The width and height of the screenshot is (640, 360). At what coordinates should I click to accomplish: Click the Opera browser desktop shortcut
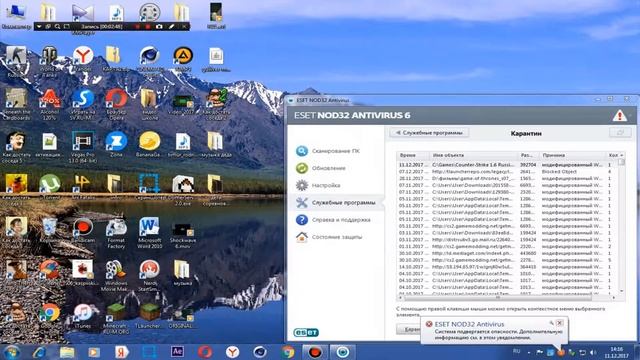(x=116, y=104)
